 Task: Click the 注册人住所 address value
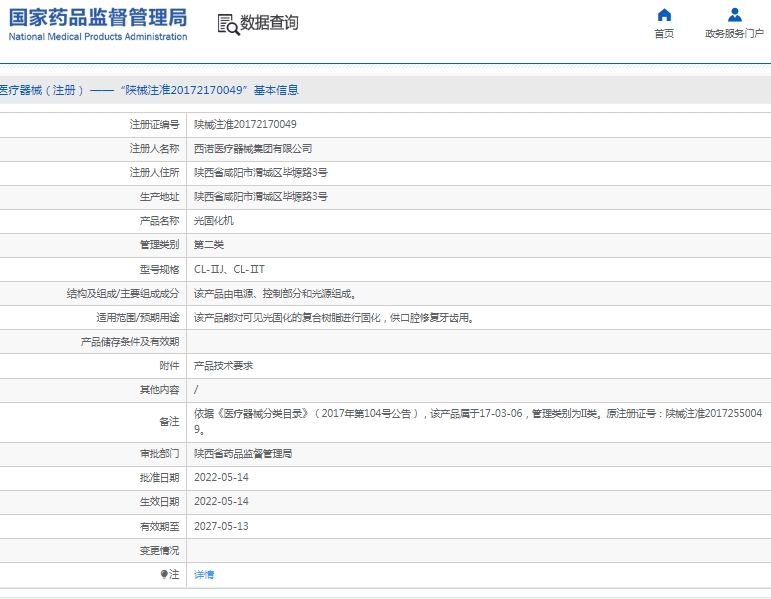[261, 173]
